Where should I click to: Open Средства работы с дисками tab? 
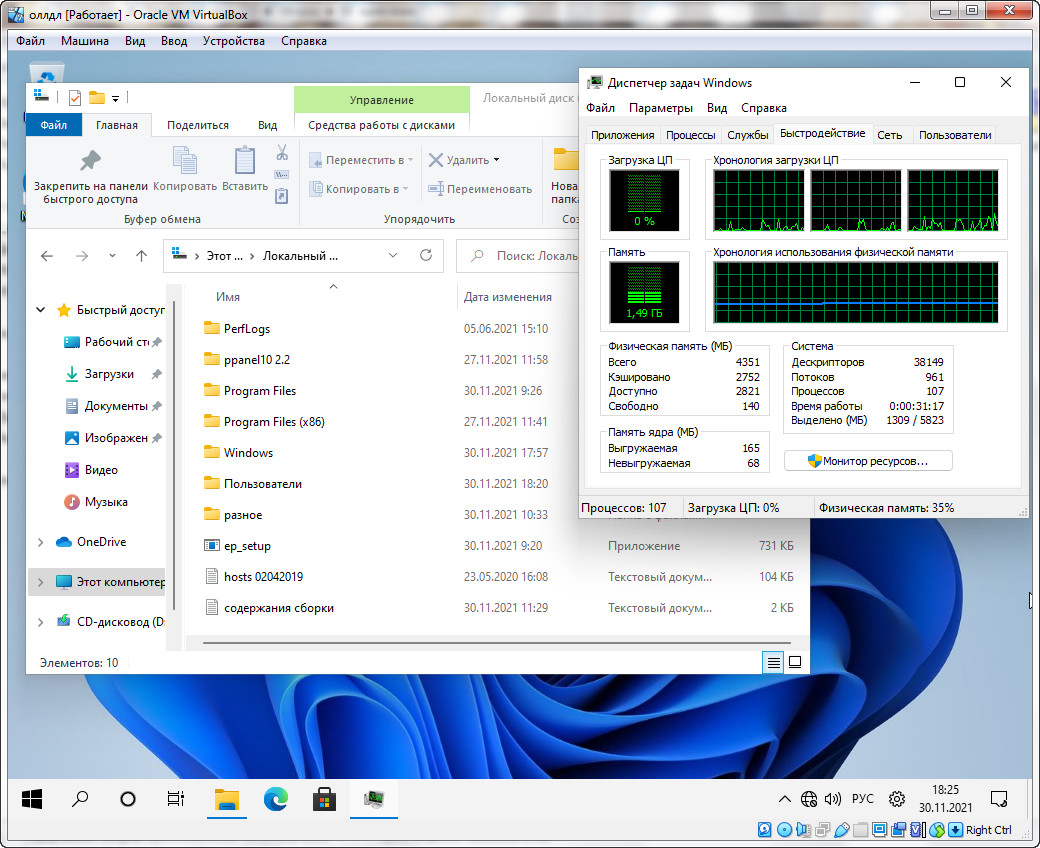381,125
